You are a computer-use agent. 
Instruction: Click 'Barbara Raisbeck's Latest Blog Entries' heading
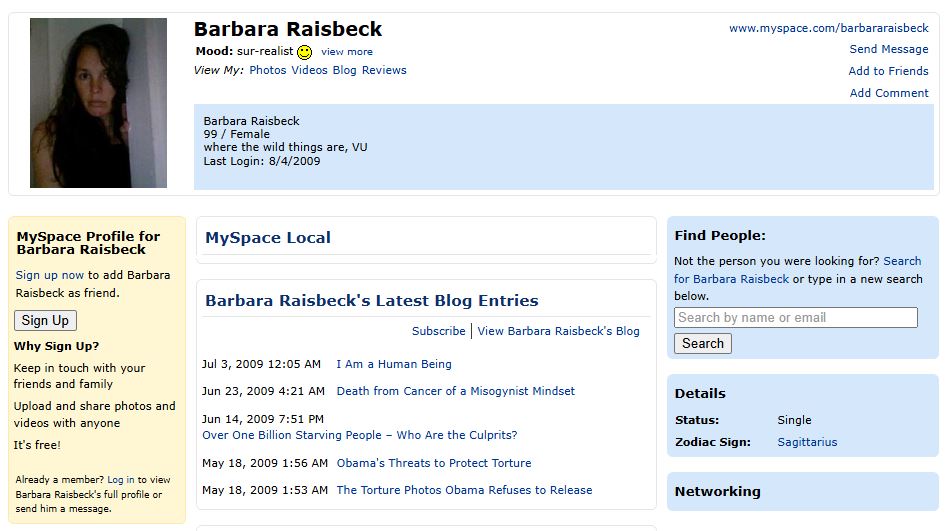(x=372, y=300)
